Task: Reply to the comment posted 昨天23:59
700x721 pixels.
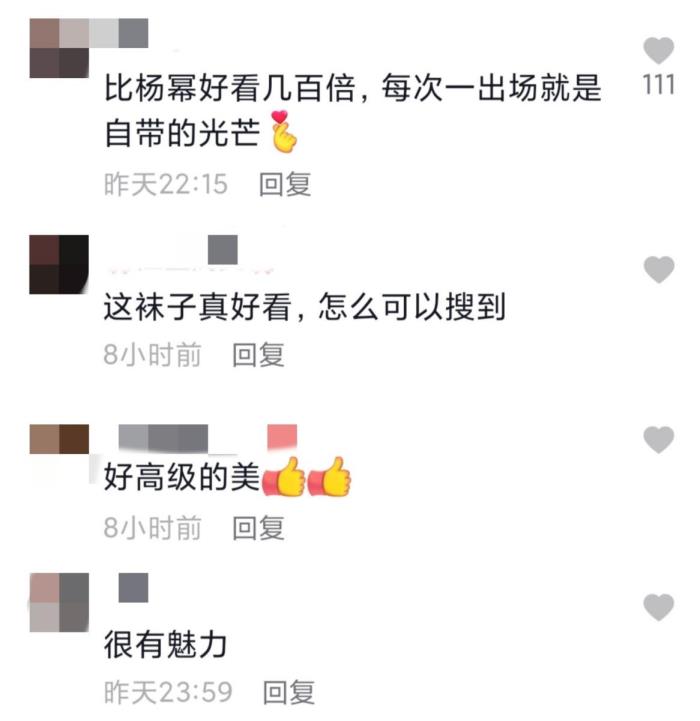Action: (289, 692)
